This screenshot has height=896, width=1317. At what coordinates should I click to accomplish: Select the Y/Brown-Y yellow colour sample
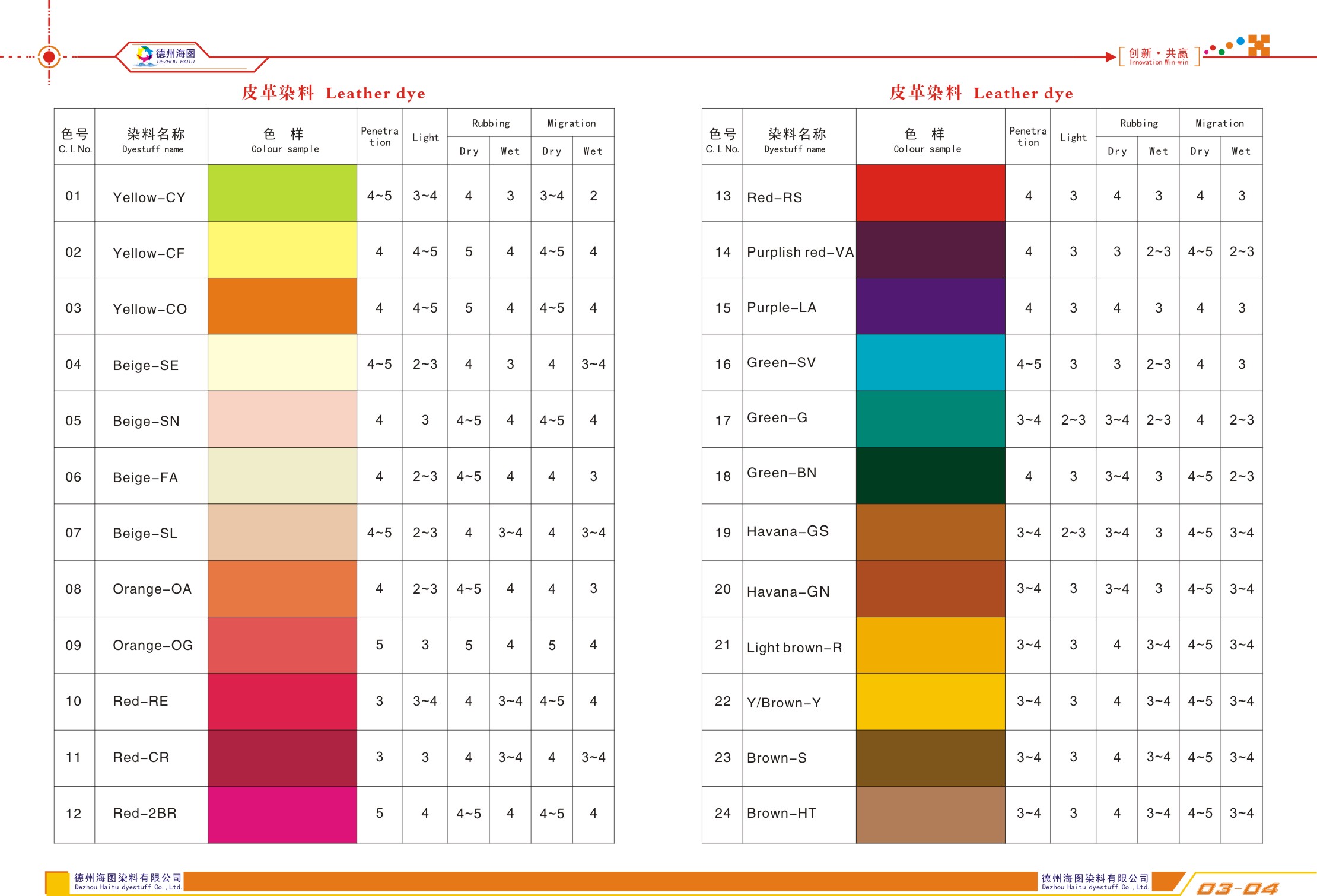931,701
